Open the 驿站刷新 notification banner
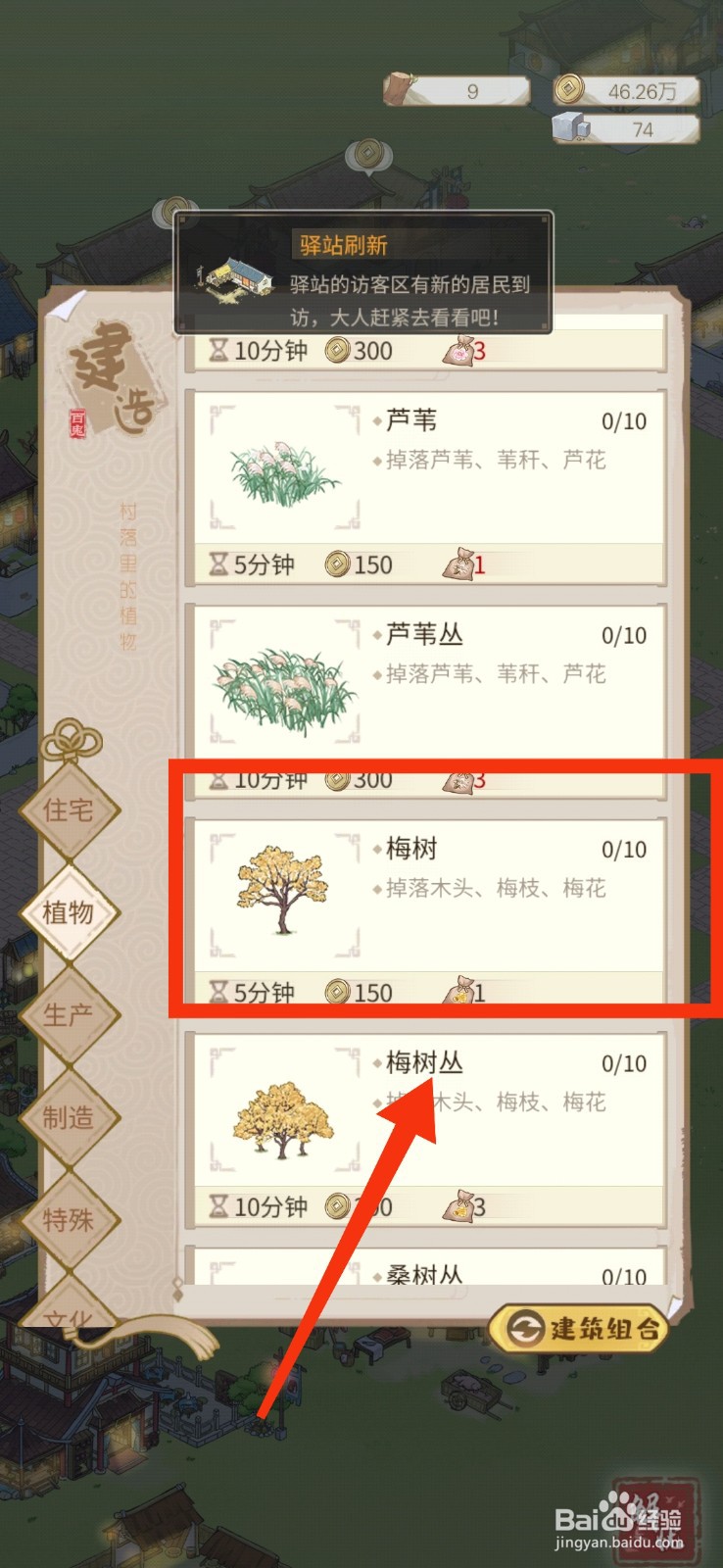The image size is (723, 1568). [363, 273]
